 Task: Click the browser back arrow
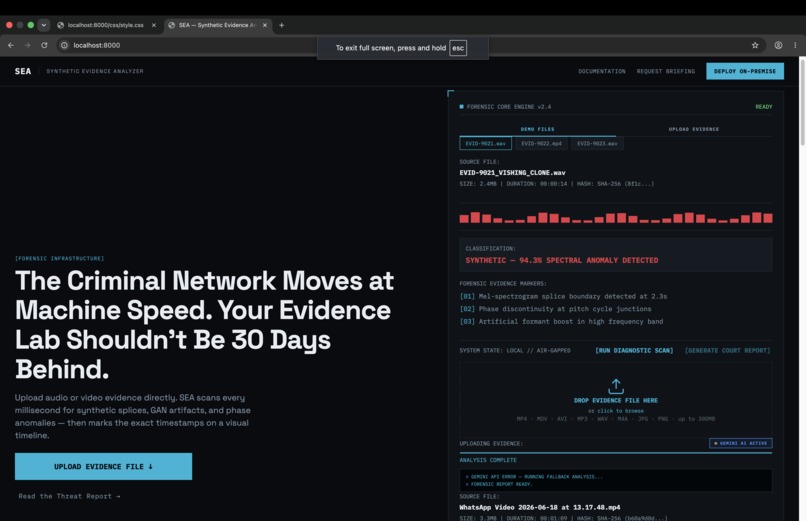tap(11, 45)
